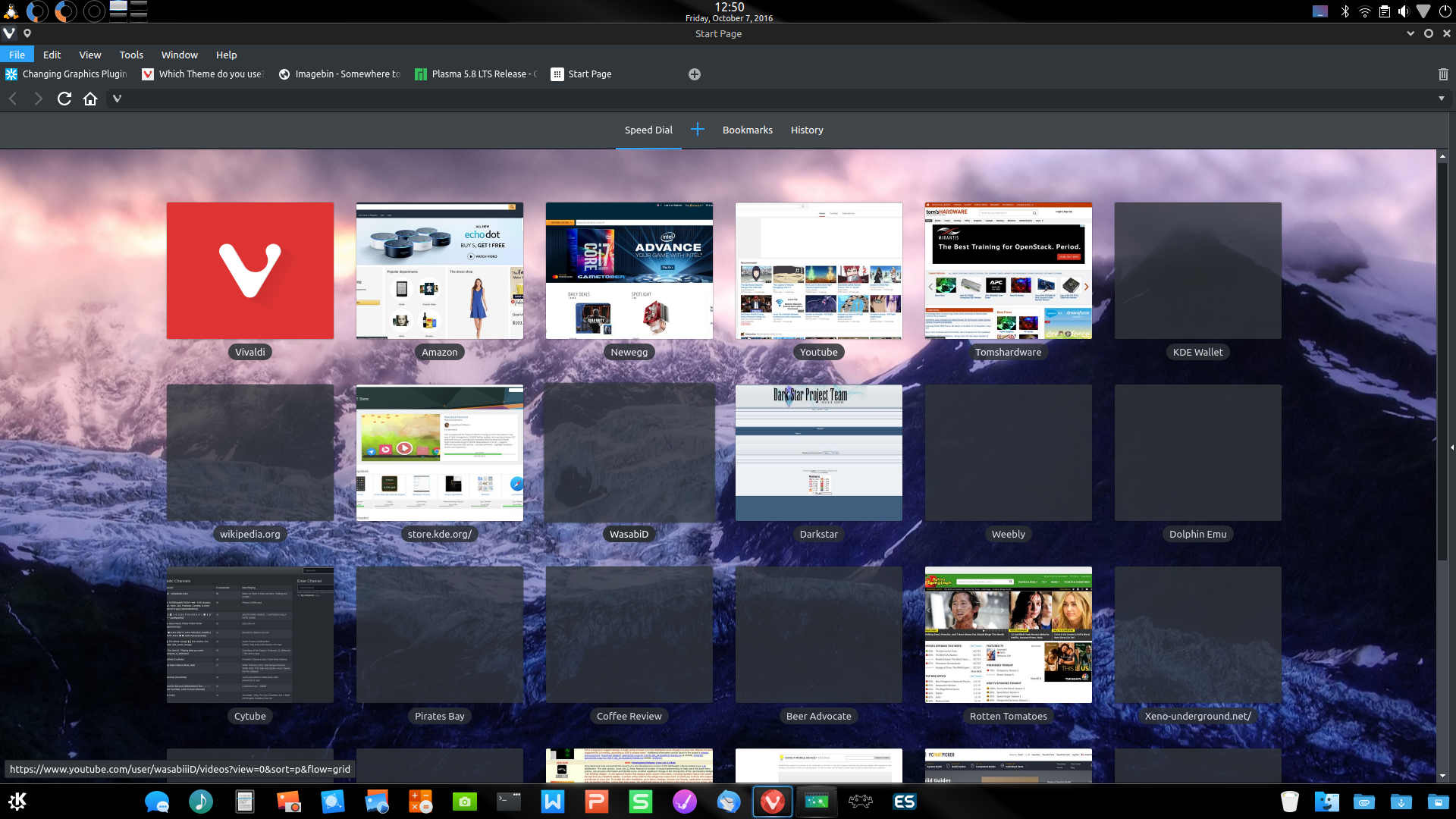Open the Tomshardware speed dial
The width and height of the screenshot is (1456, 819).
(x=1009, y=271)
